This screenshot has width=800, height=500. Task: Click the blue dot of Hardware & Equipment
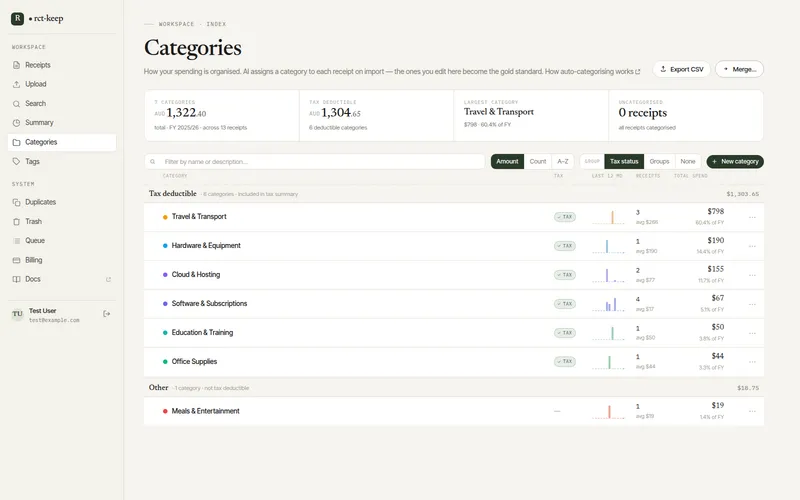pyautogui.click(x=165, y=246)
